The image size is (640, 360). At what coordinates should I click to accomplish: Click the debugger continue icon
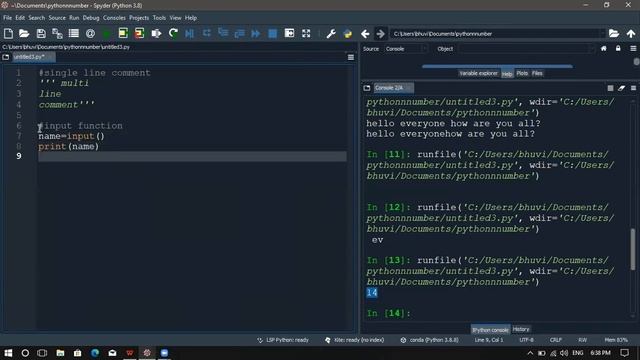[256, 33]
